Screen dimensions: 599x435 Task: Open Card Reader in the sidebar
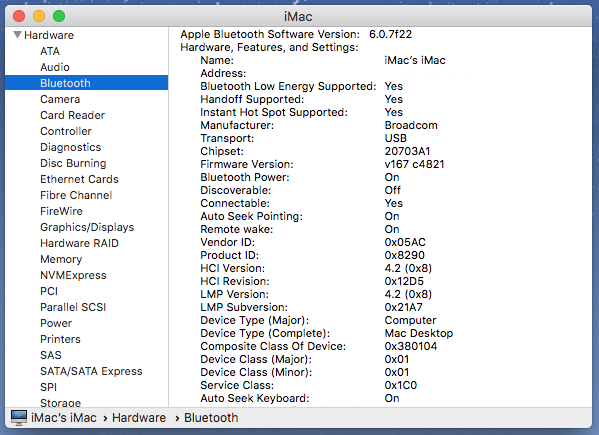pyautogui.click(x=73, y=115)
